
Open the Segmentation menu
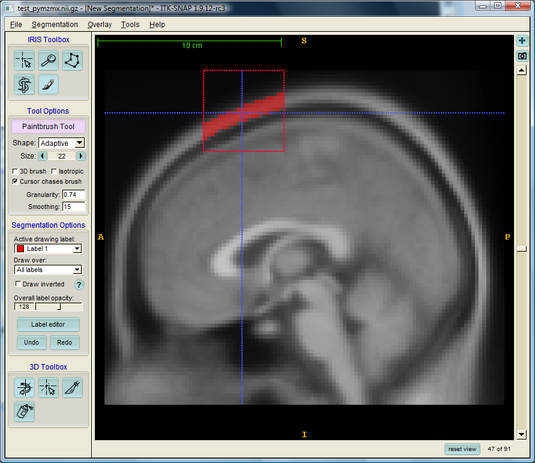pos(55,25)
